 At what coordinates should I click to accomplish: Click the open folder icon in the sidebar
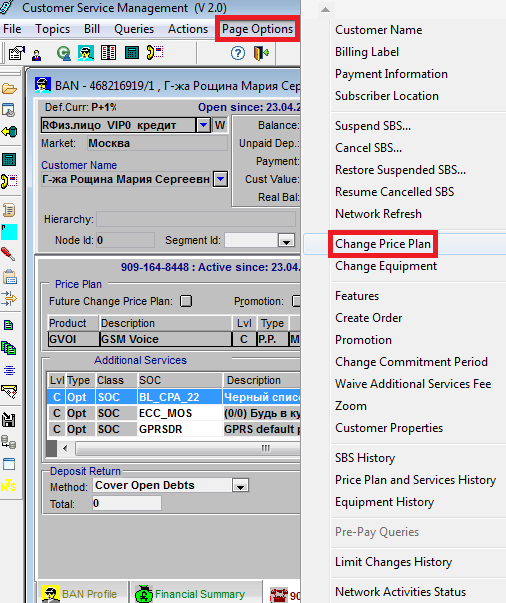click(9, 89)
